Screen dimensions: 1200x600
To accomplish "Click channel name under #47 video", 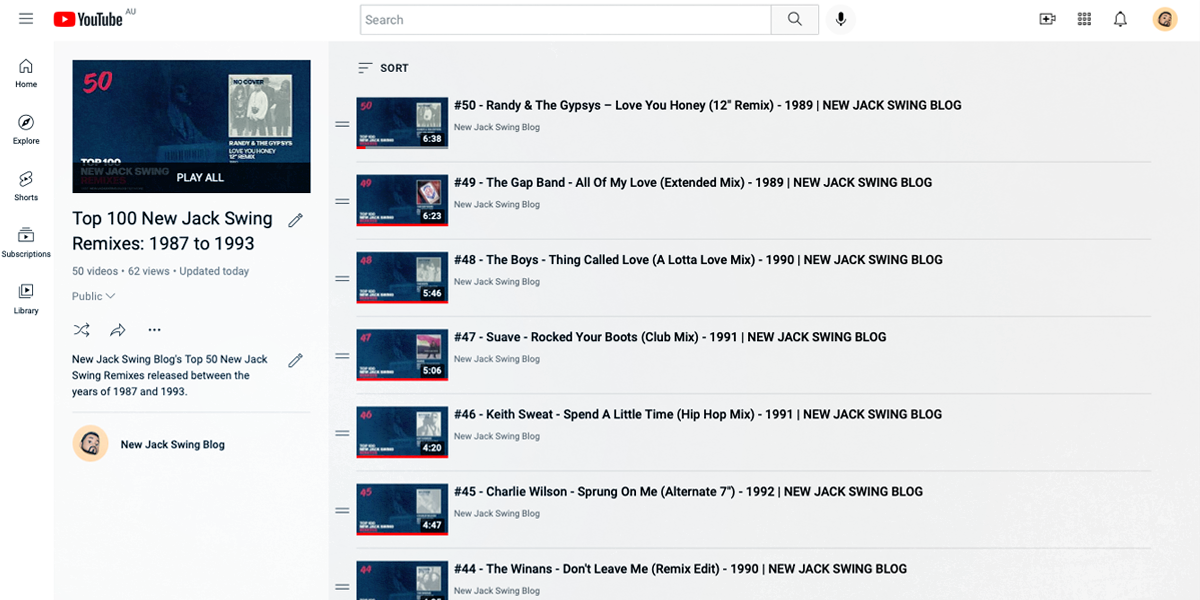I will click(x=496, y=359).
